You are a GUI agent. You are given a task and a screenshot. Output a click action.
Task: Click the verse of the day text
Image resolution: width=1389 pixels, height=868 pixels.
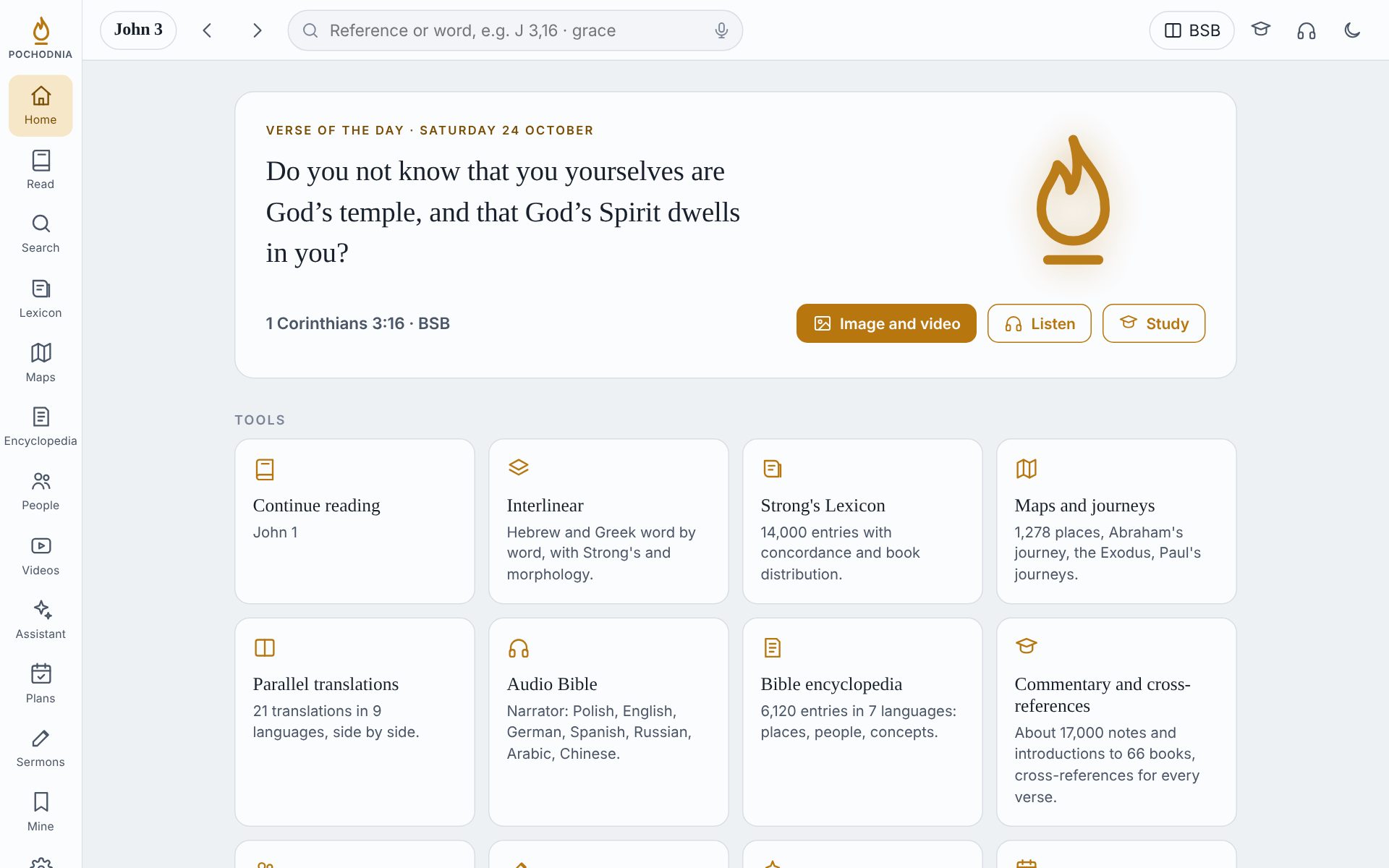(503, 212)
